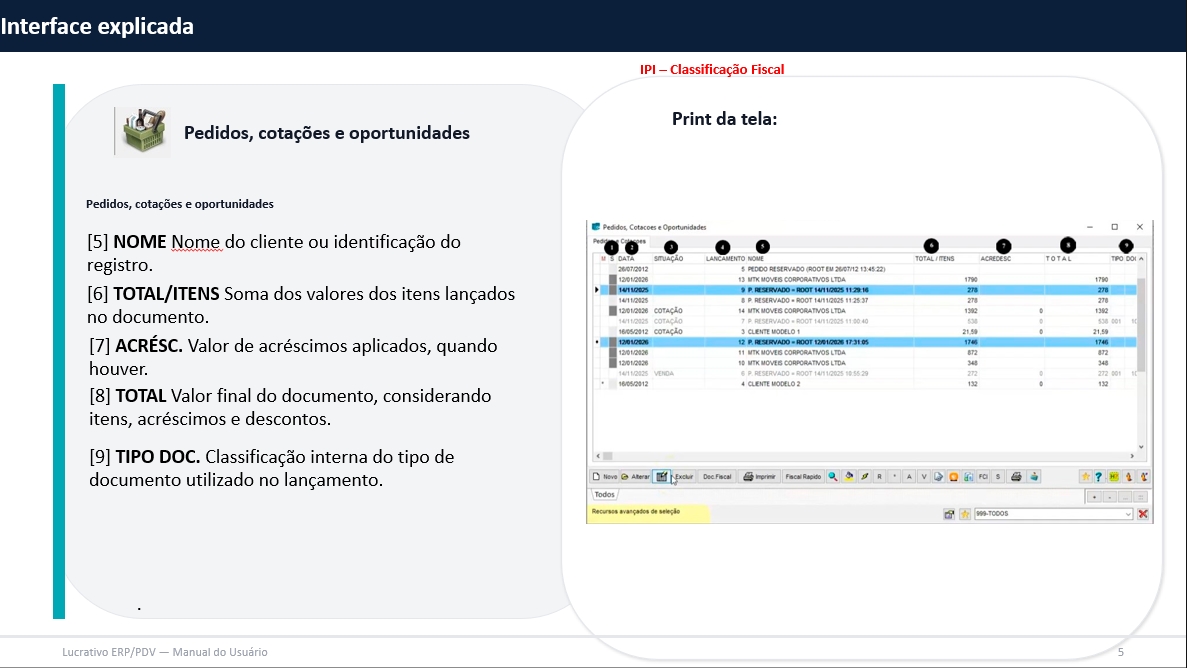Image resolution: width=1187 pixels, height=668 pixels.
Task: Click the orange circle icon in toolbar
Action: click(x=954, y=477)
